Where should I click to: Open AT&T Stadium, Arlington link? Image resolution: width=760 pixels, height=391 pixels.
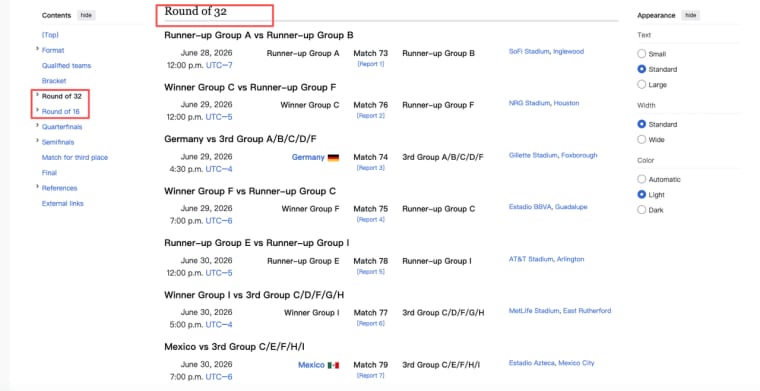pyautogui.click(x=546, y=259)
